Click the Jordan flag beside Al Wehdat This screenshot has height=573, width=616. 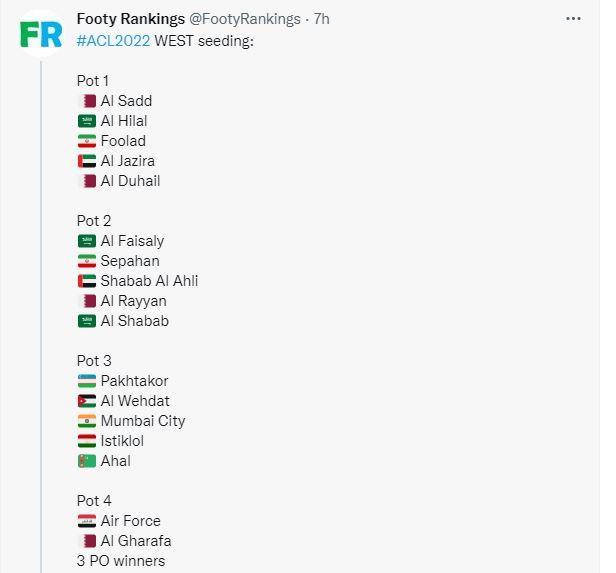pos(87,401)
